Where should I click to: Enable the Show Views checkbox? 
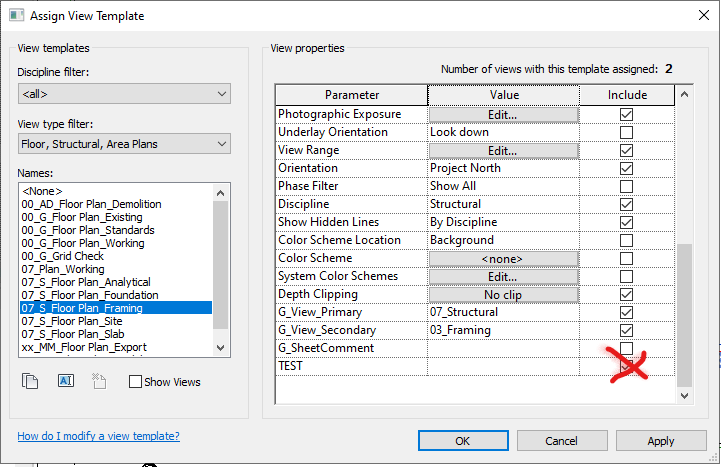[x=135, y=382]
